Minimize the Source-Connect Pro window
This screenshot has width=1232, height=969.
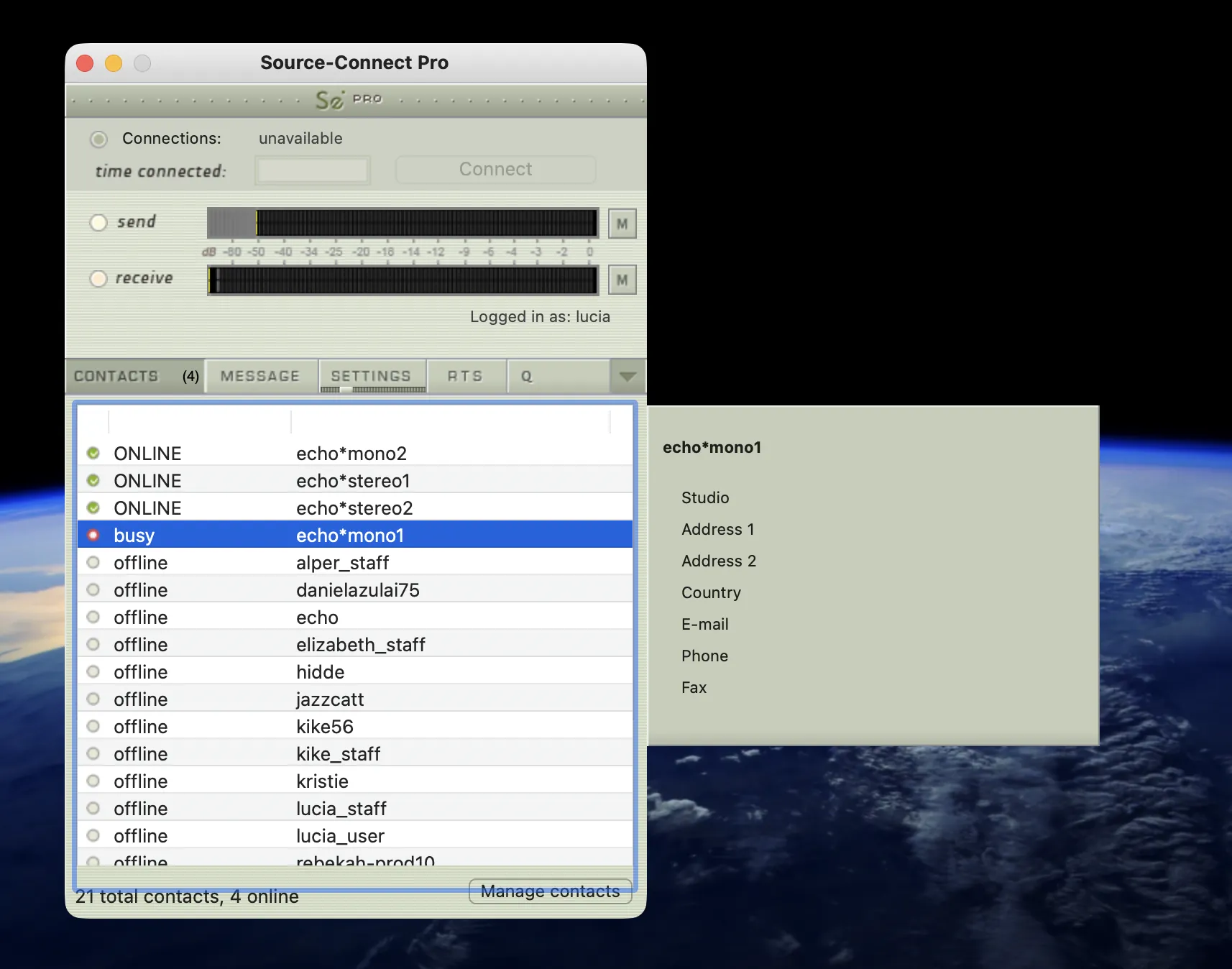click(114, 63)
